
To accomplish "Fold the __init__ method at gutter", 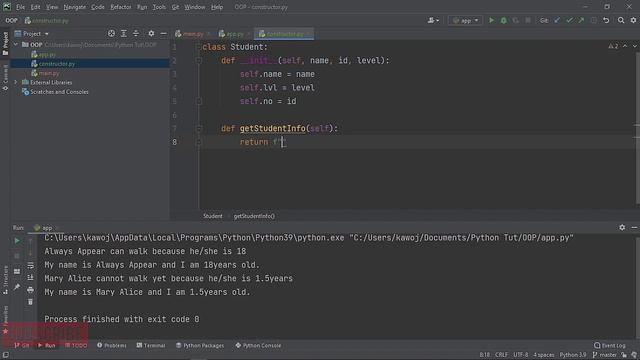I will [199, 61].
